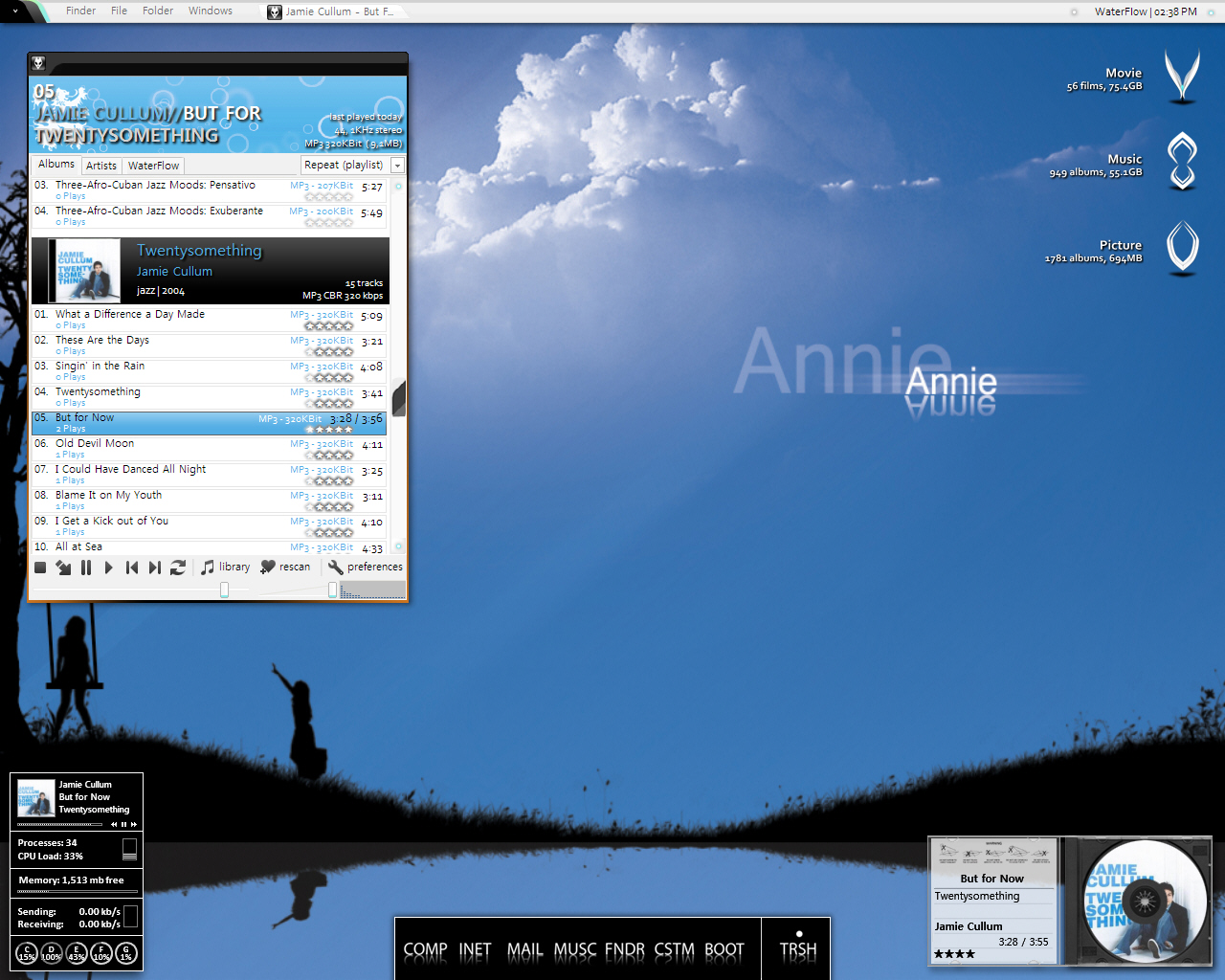Click the D drive usage circle

coord(52,952)
